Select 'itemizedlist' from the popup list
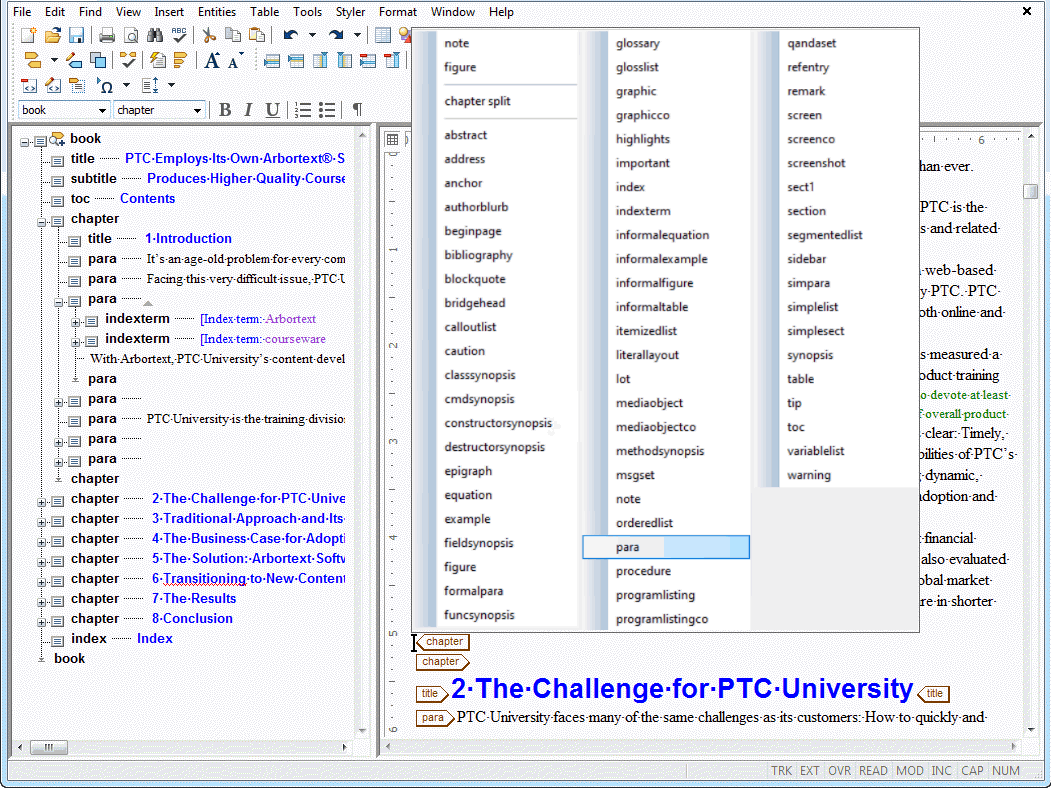The height and width of the screenshot is (788, 1051). coord(646,331)
